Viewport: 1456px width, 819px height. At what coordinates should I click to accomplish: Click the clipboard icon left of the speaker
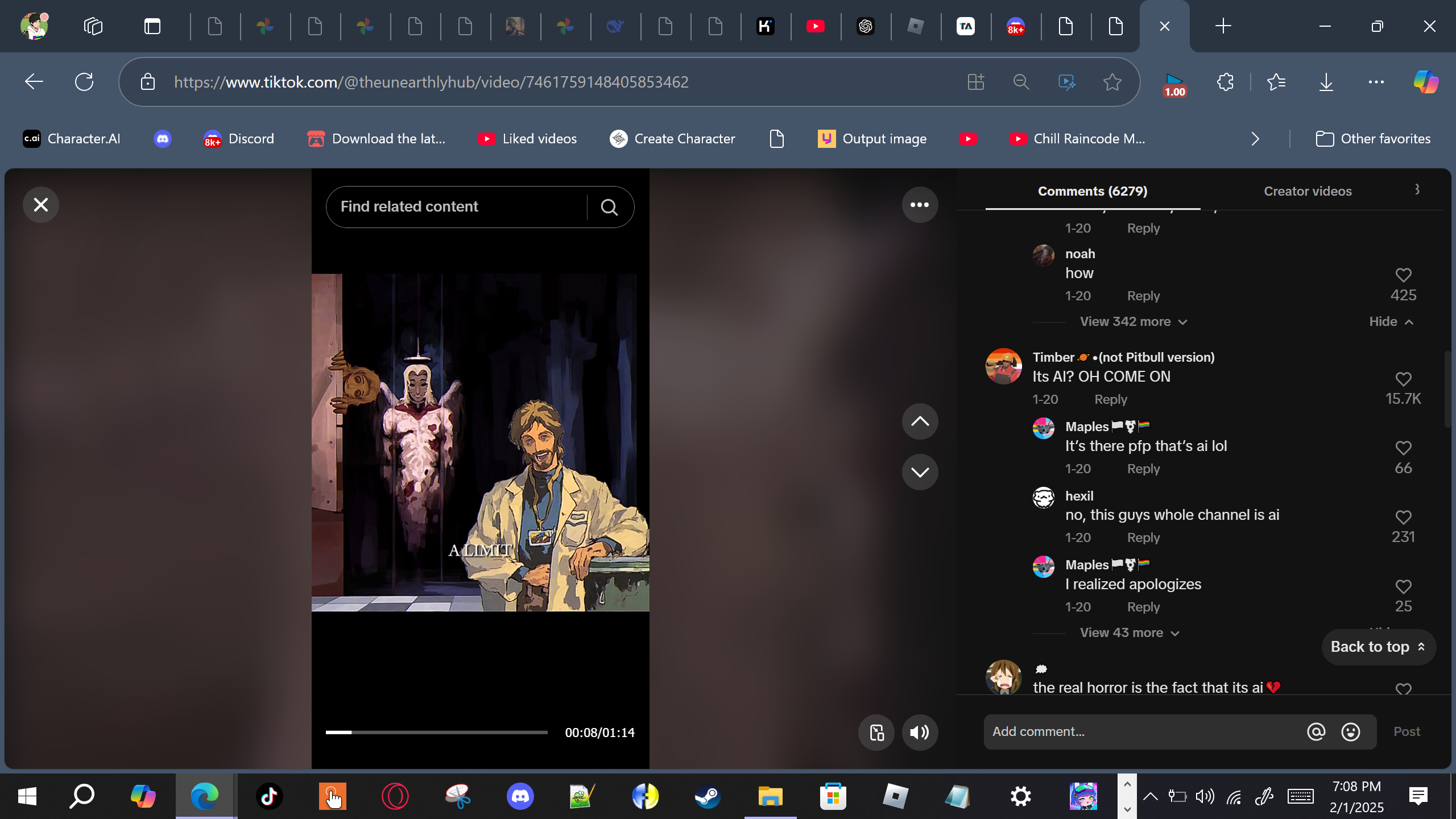click(876, 733)
